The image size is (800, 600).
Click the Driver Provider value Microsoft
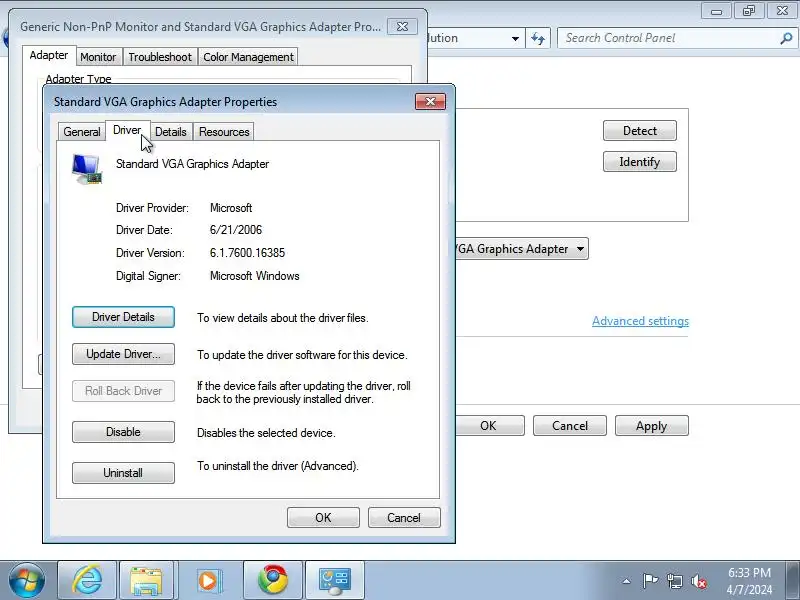231,208
